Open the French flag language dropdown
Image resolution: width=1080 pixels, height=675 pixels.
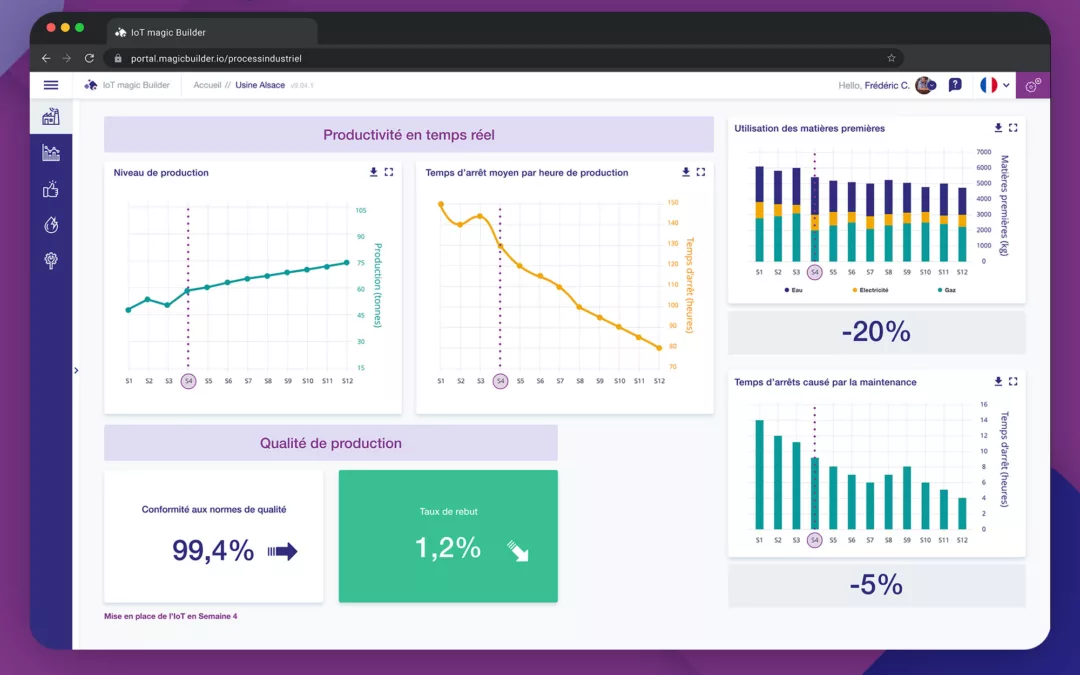pyautogui.click(x=994, y=85)
